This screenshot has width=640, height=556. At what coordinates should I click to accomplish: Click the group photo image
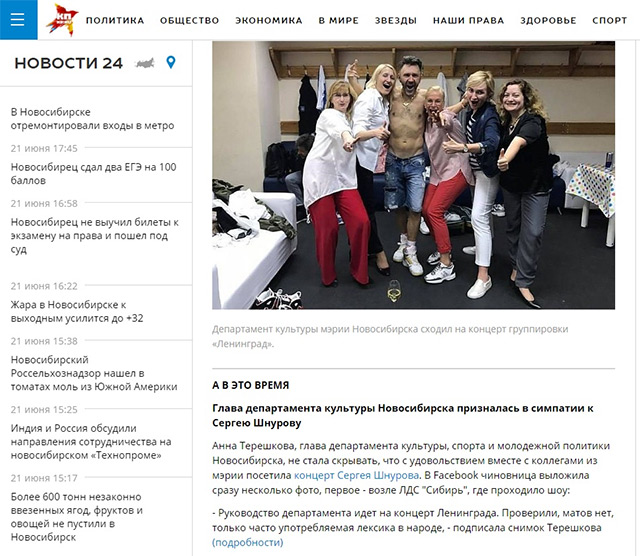pos(413,175)
